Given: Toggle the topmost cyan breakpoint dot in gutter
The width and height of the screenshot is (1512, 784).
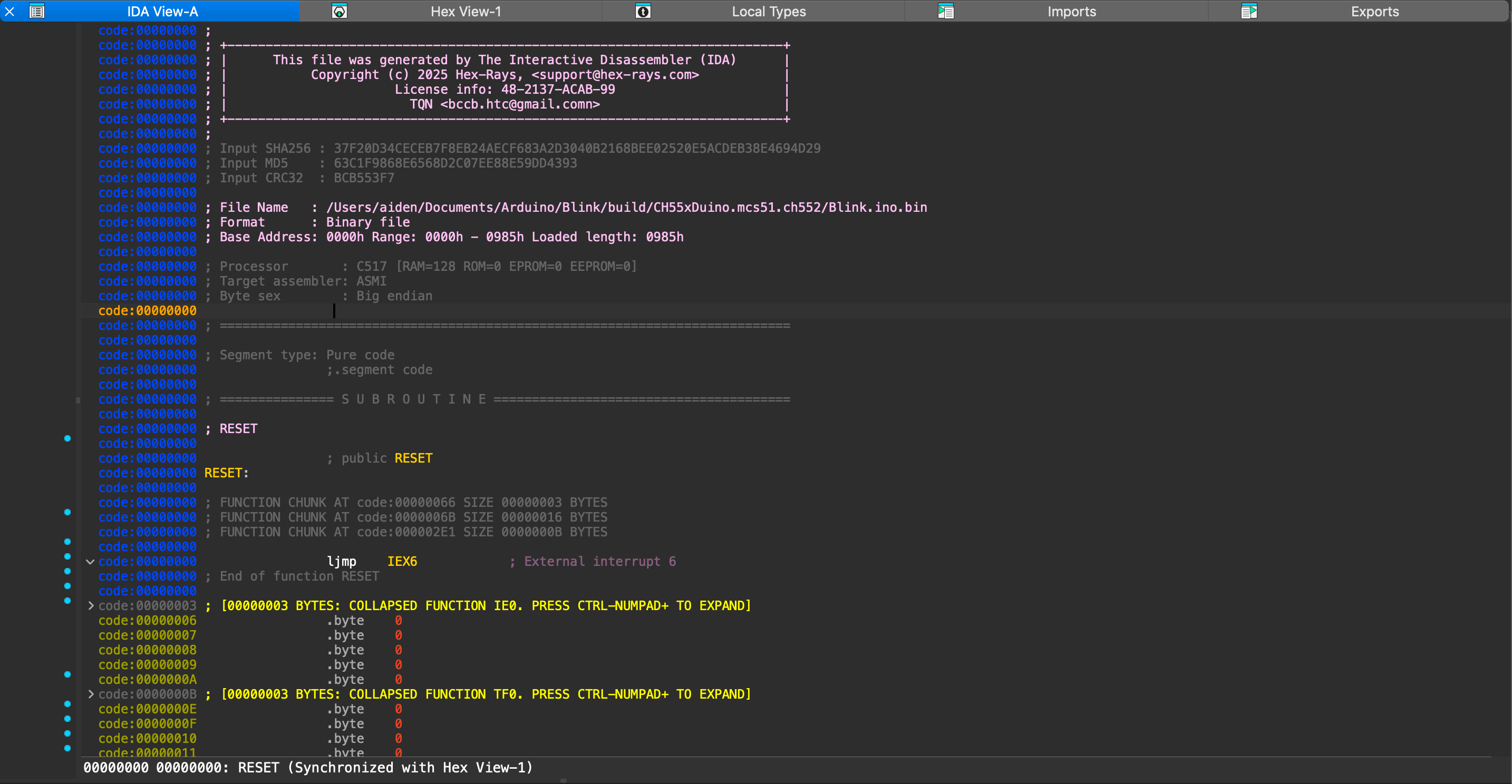Looking at the screenshot, I should coord(67,438).
